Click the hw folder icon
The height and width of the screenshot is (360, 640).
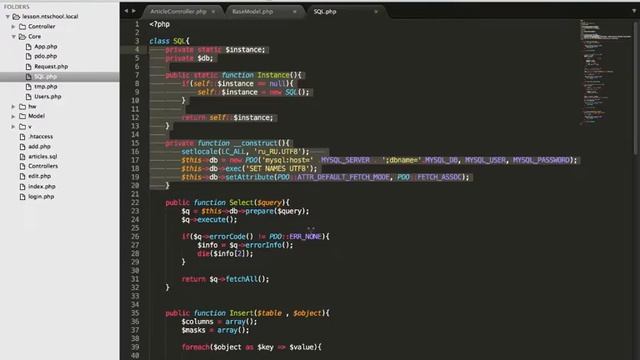coord(22,107)
